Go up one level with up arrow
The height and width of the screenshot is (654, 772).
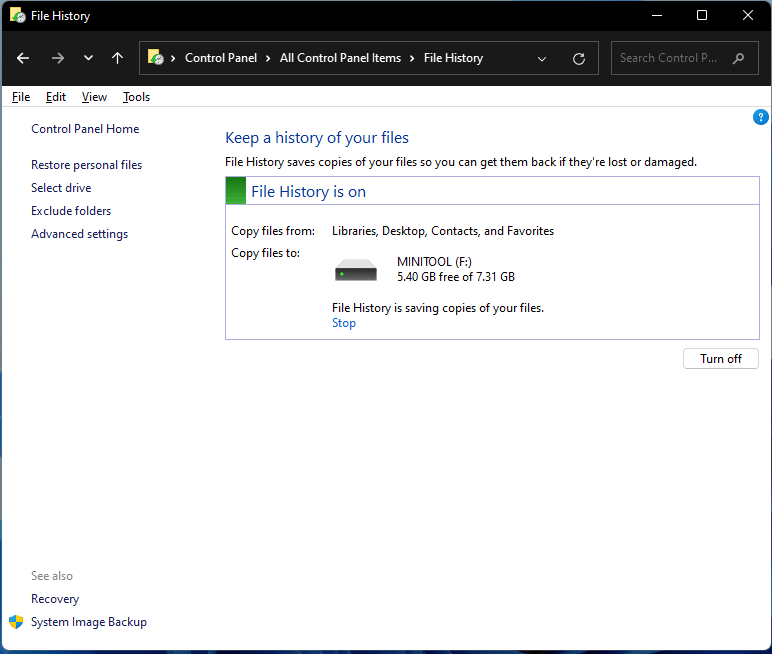(x=117, y=58)
